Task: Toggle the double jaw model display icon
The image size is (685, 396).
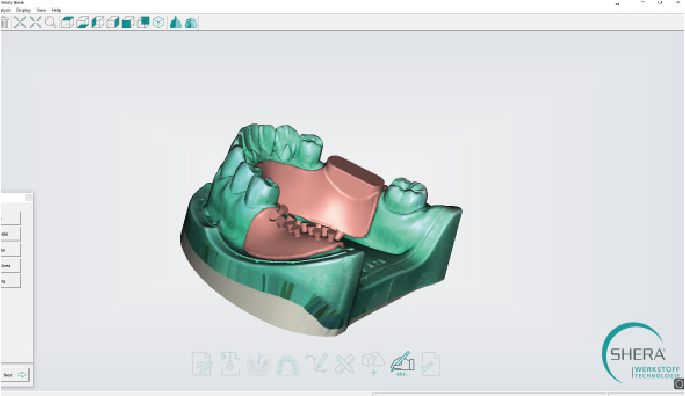Action: [191, 22]
